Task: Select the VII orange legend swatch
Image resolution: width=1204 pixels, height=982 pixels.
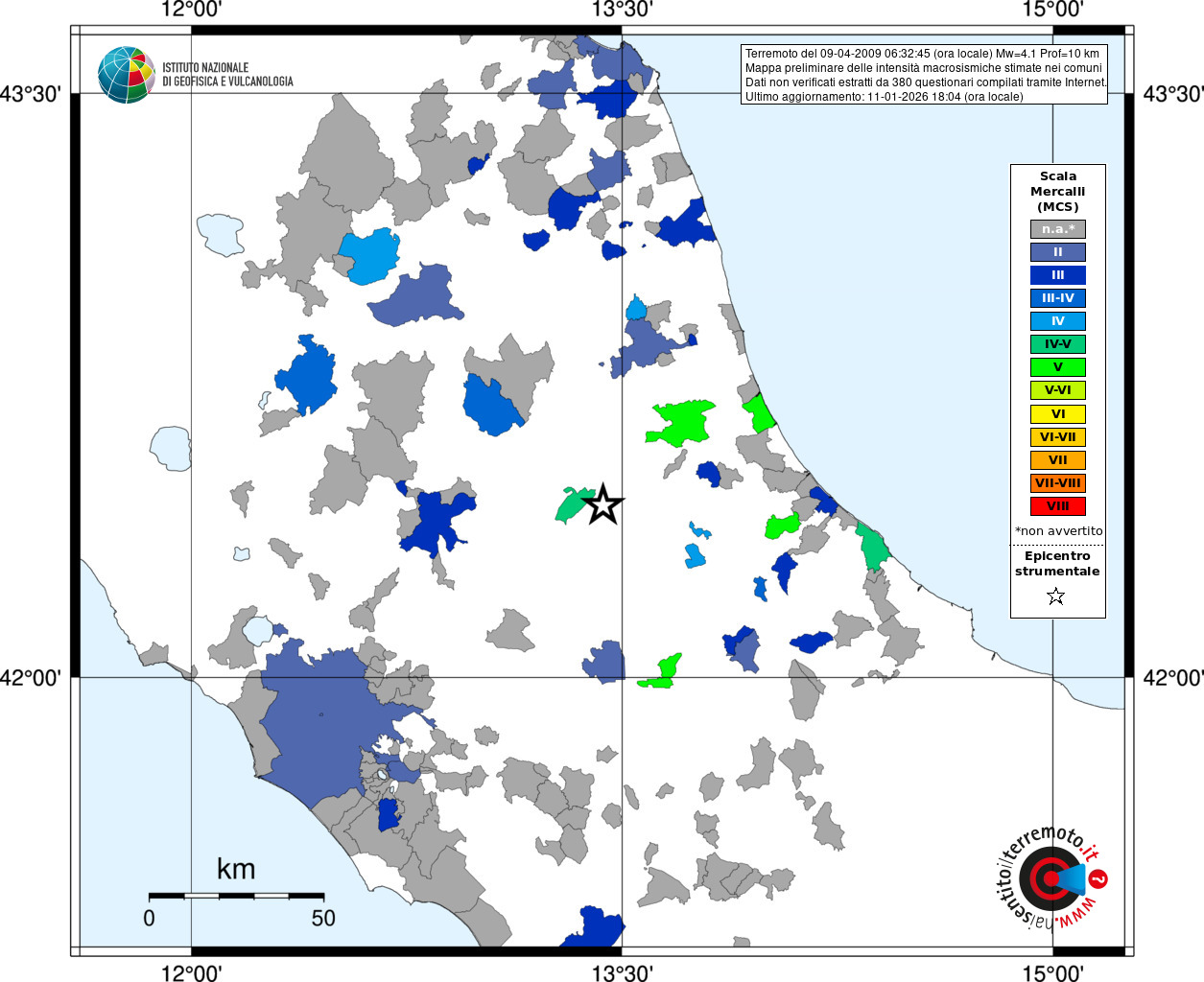Action: pos(1057,460)
